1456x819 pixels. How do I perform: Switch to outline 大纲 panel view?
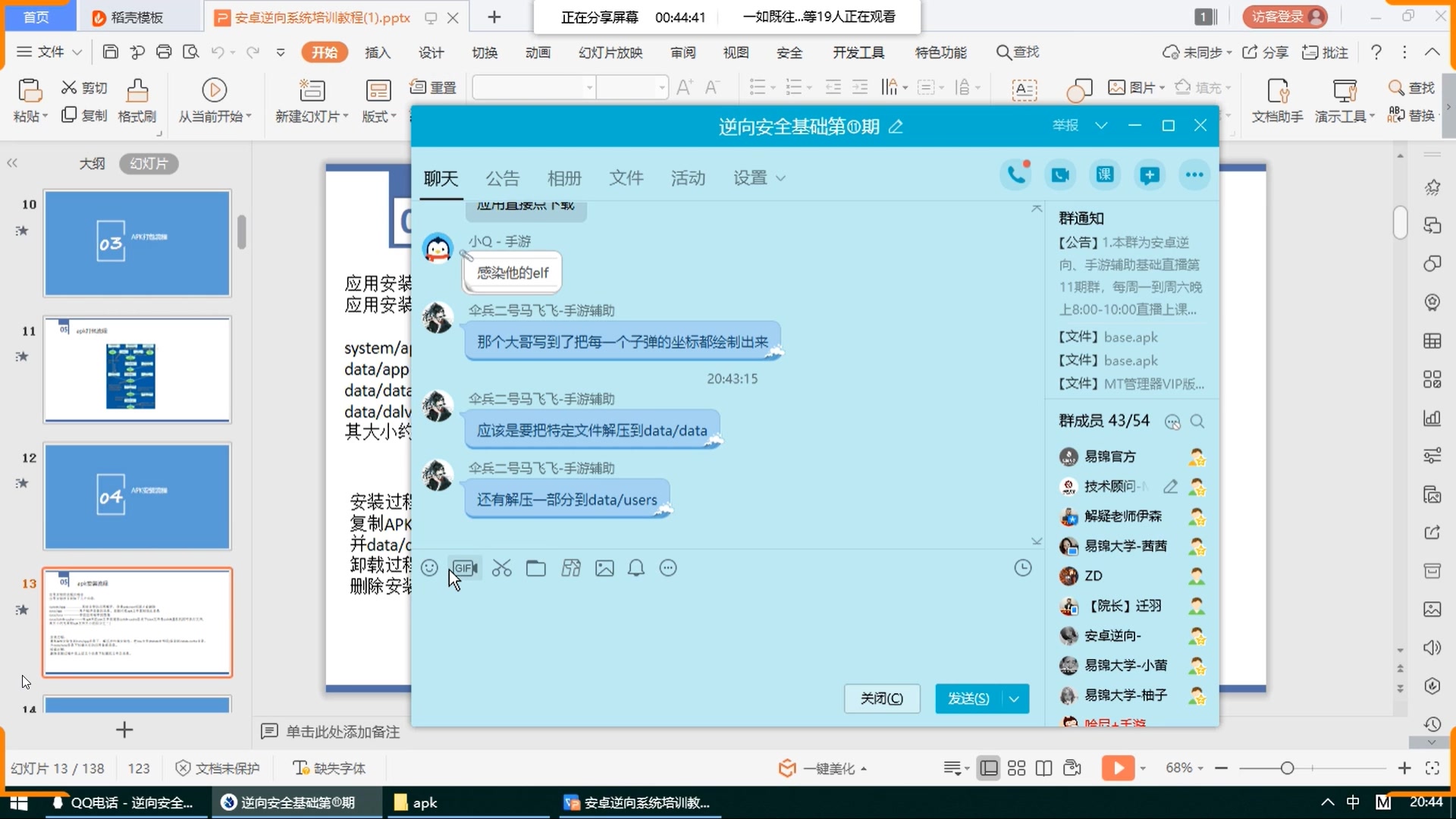pyautogui.click(x=92, y=164)
